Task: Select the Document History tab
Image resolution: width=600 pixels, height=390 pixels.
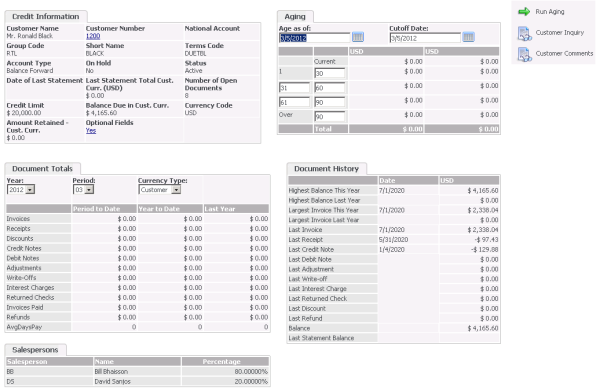Action: (326, 169)
